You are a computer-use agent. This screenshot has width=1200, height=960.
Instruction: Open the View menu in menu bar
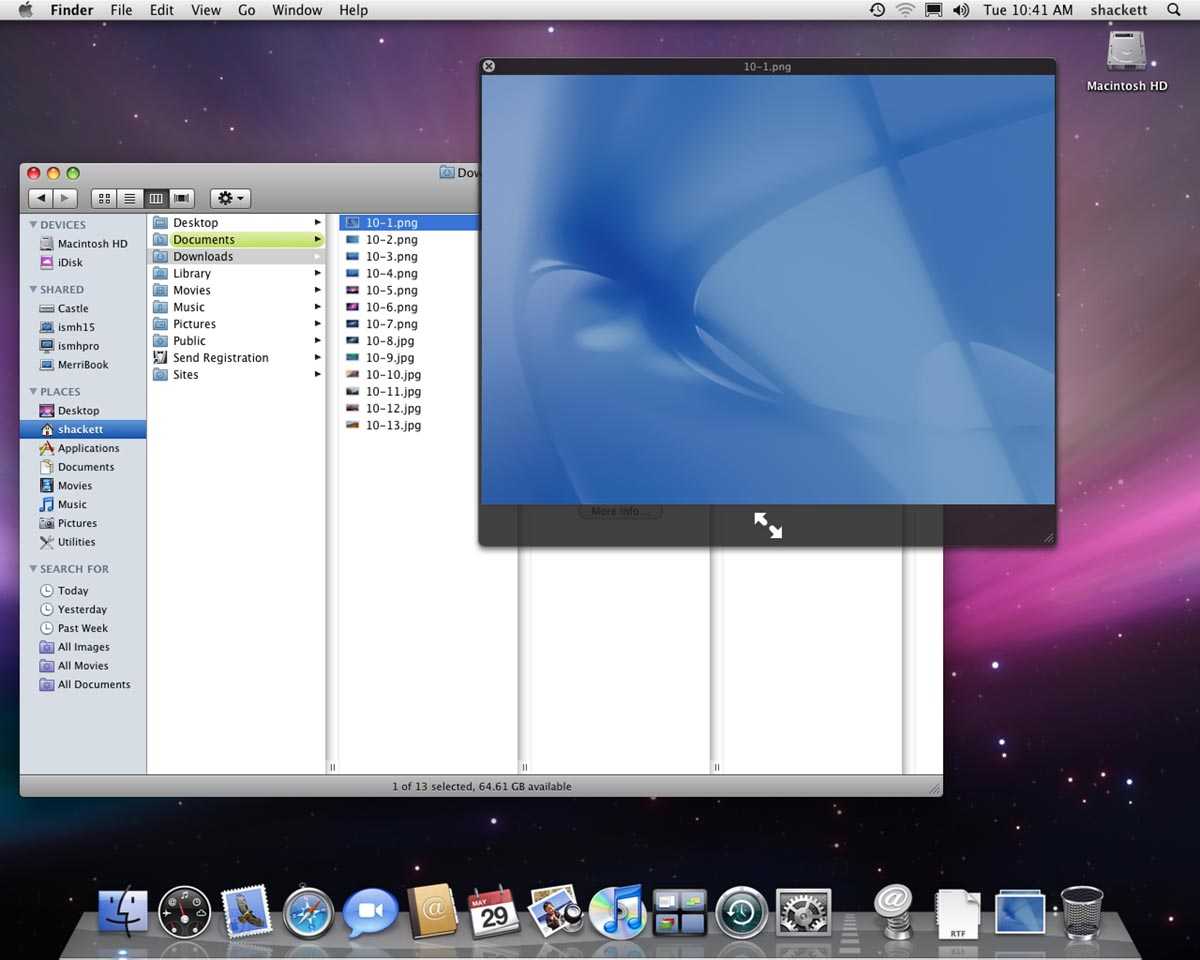pyautogui.click(x=206, y=10)
